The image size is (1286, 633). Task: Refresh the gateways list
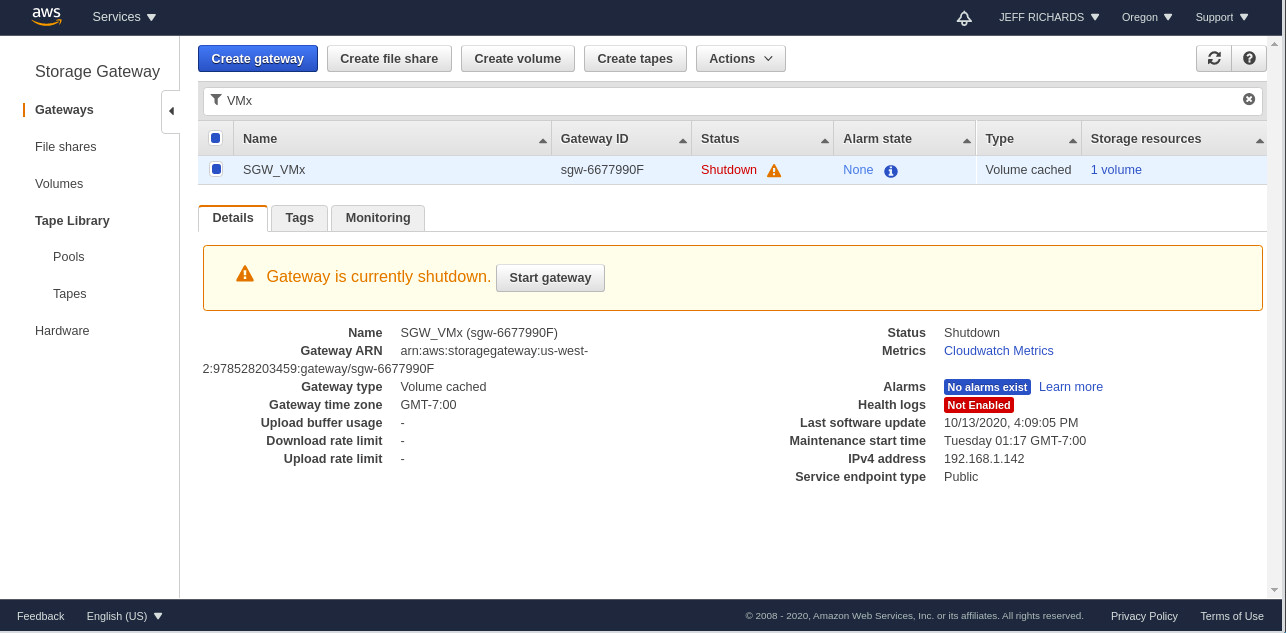(x=1213, y=58)
